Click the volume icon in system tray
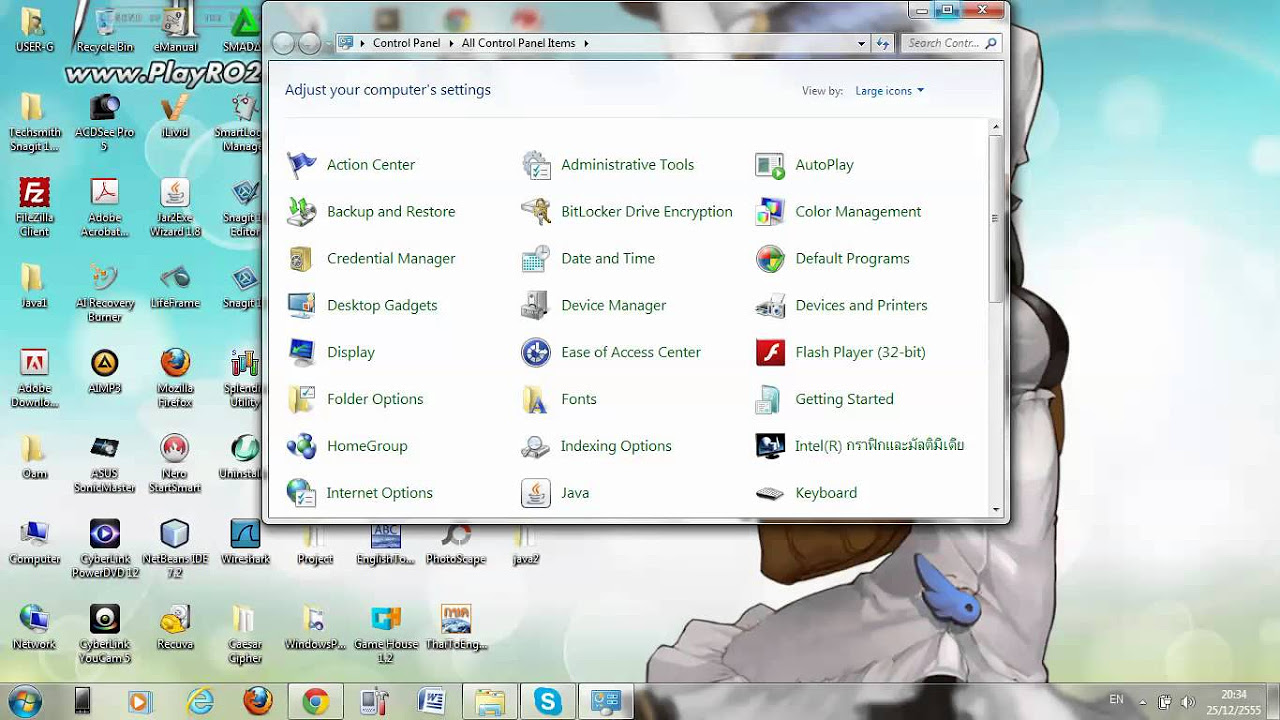The image size is (1280, 720). 1187,702
